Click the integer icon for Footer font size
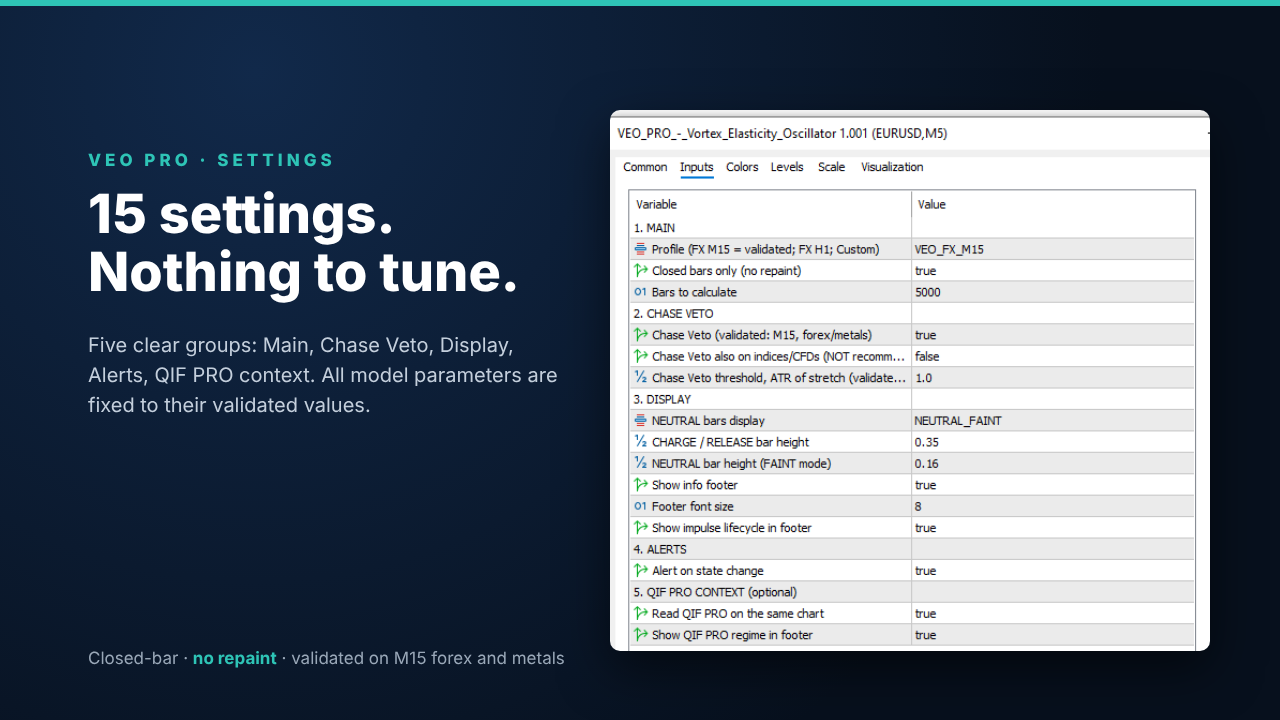The image size is (1280, 720). pyautogui.click(x=641, y=506)
